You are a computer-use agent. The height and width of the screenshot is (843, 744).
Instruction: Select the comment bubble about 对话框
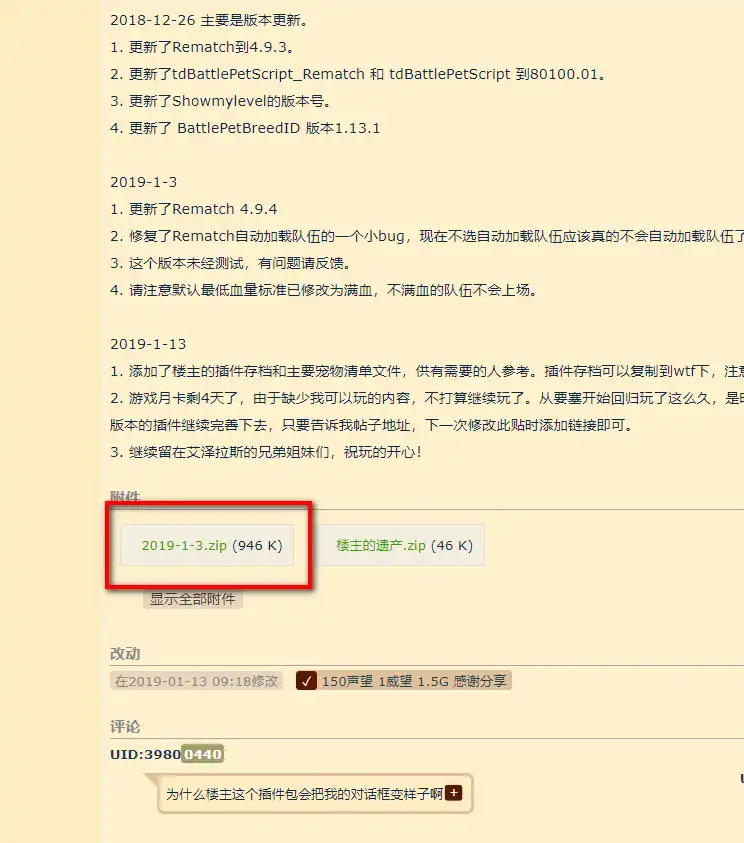click(x=304, y=794)
